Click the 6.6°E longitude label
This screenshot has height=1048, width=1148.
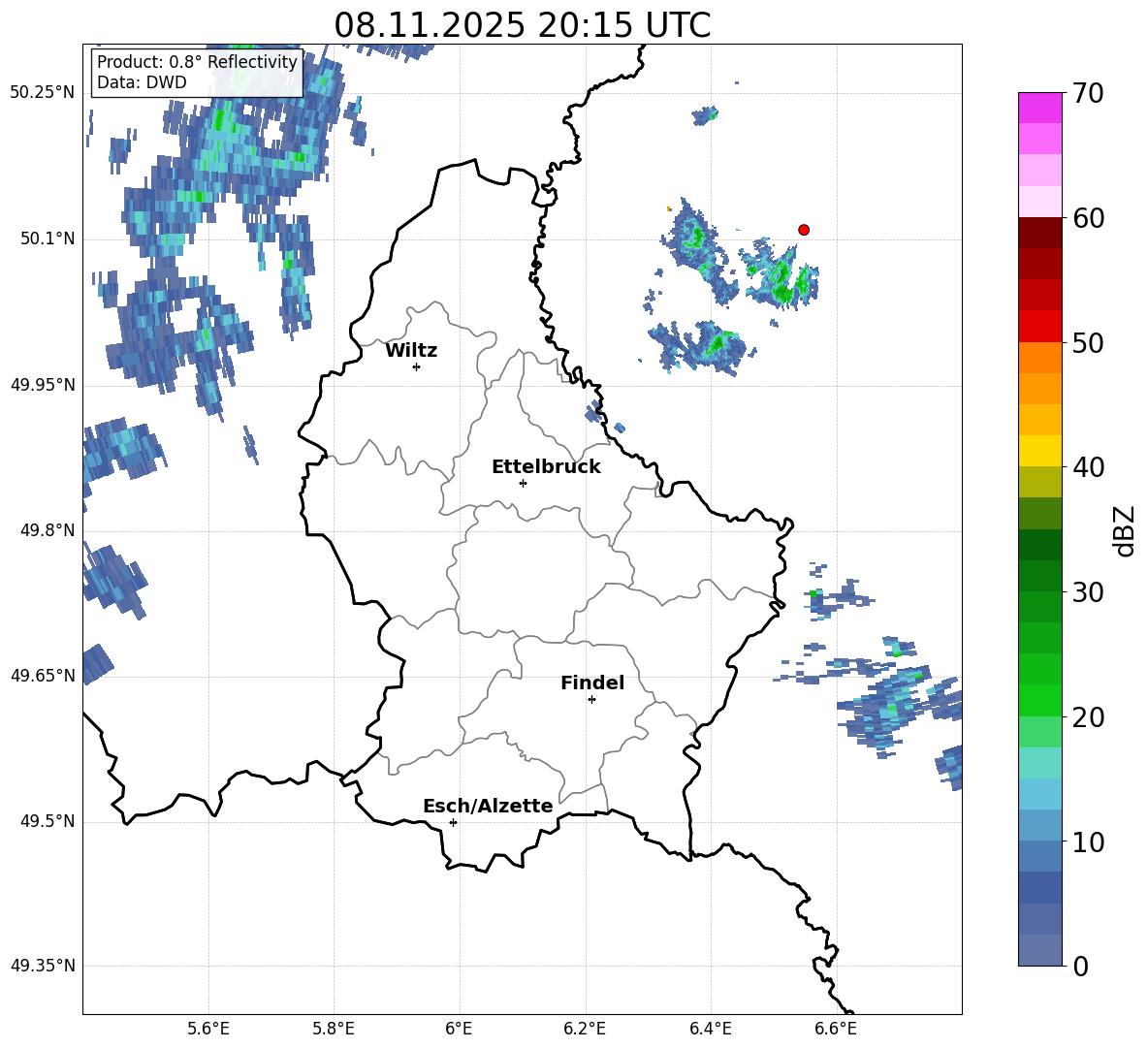[x=836, y=1029]
